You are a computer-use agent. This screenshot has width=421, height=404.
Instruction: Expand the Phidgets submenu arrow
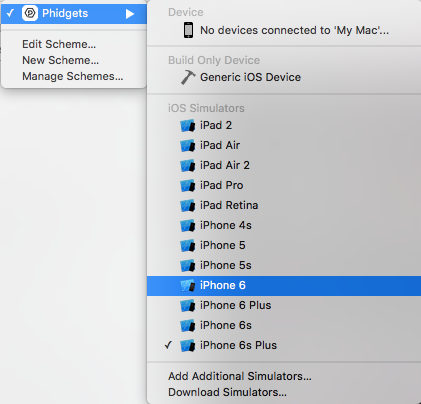[x=130, y=14]
